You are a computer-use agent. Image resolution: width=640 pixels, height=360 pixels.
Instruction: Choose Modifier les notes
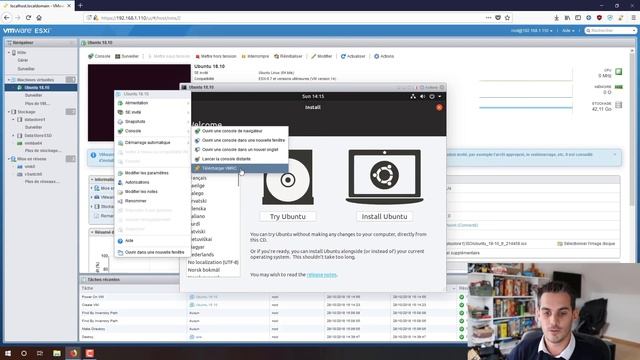point(153,191)
